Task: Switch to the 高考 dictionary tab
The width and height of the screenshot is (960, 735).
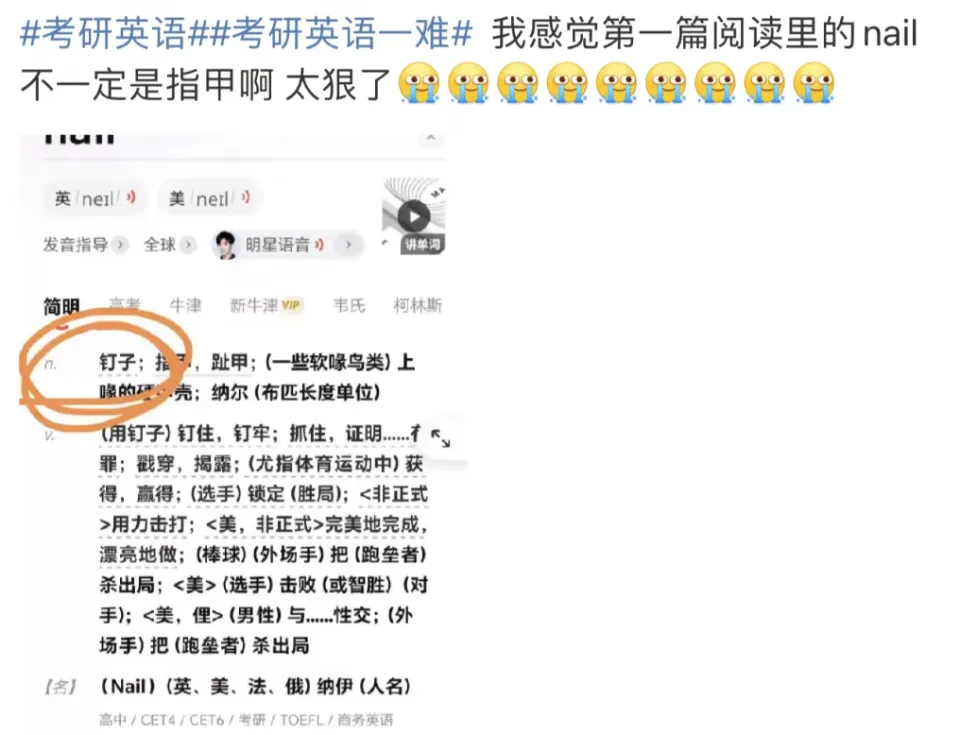Action: [125, 304]
